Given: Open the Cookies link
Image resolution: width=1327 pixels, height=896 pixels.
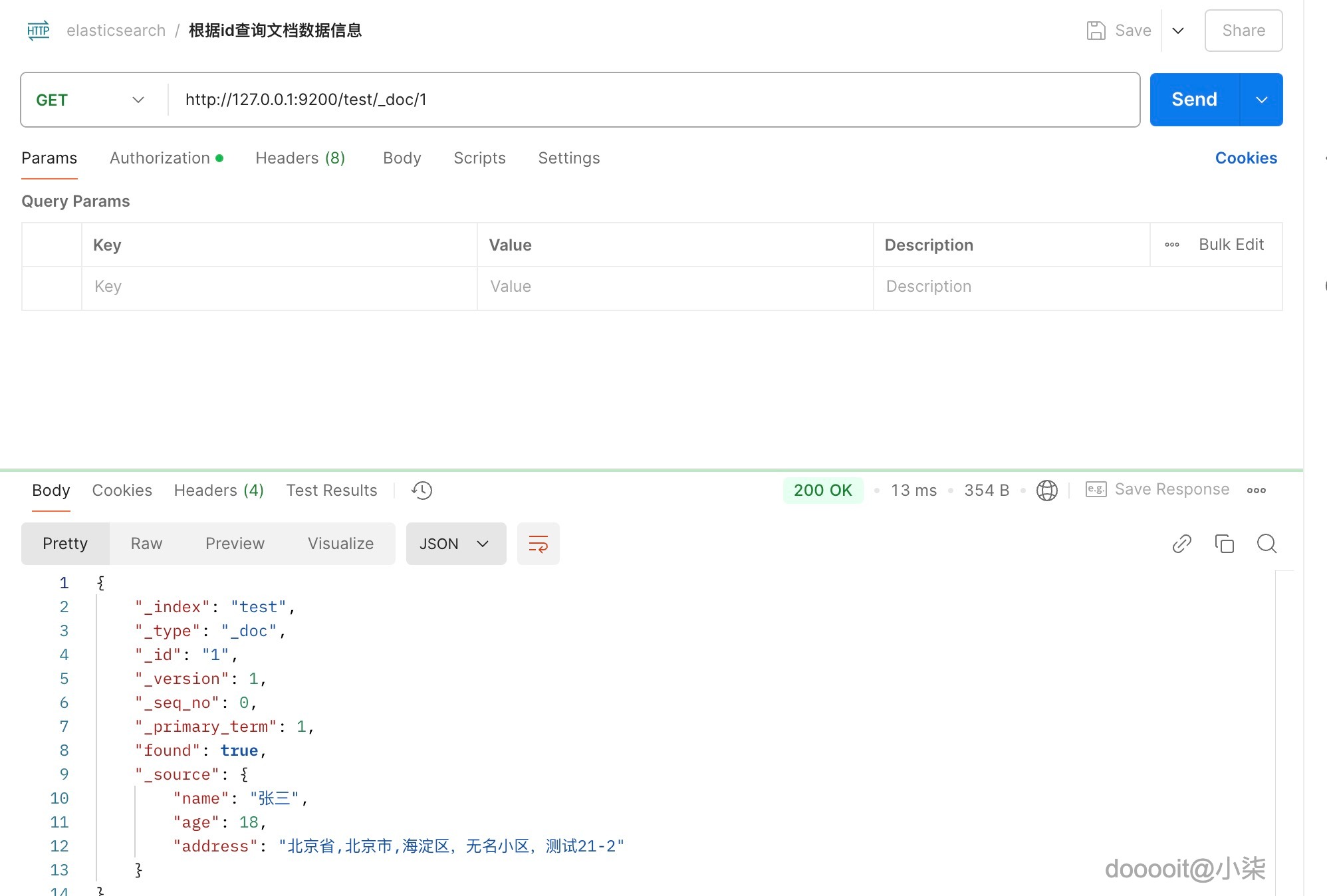Looking at the screenshot, I should (1245, 158).
